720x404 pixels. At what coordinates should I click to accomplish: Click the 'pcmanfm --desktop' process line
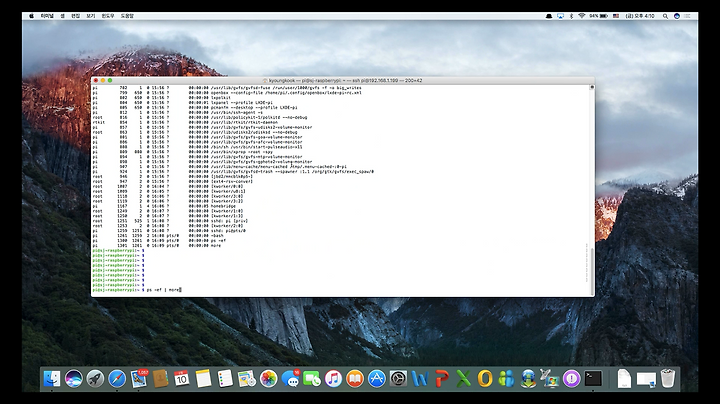195,107
